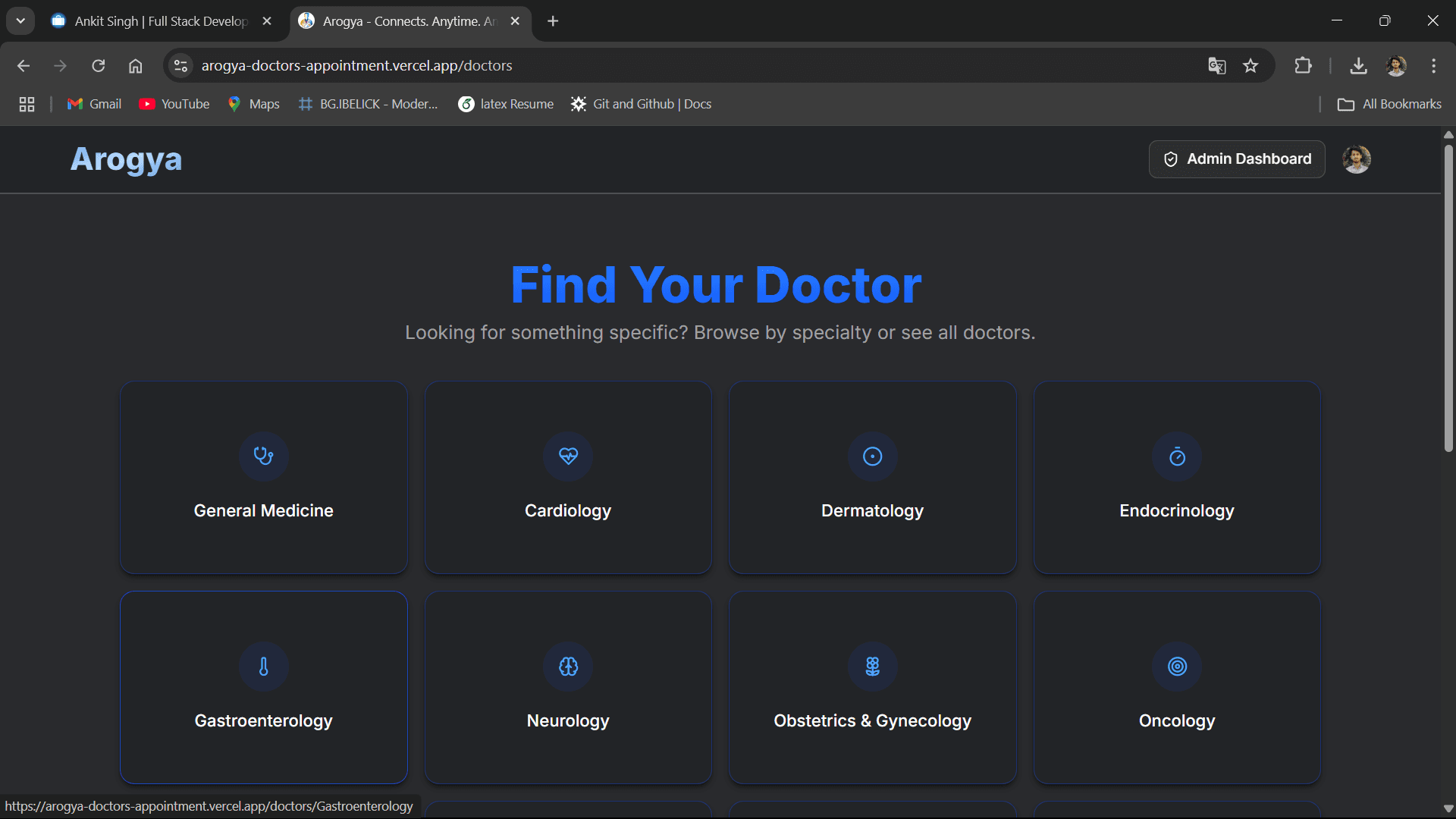
Task: Click the Endocrinology timer icon
Action: (x=1177, y=456)
